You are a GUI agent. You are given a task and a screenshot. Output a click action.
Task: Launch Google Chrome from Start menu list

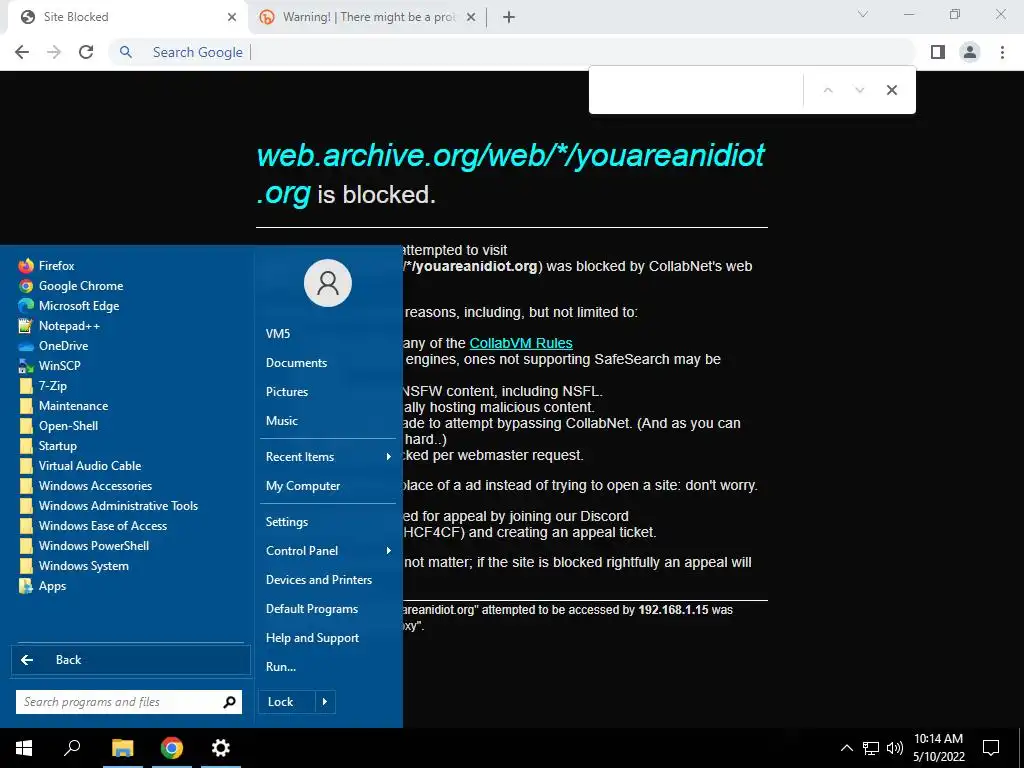(x=80, y=285)
